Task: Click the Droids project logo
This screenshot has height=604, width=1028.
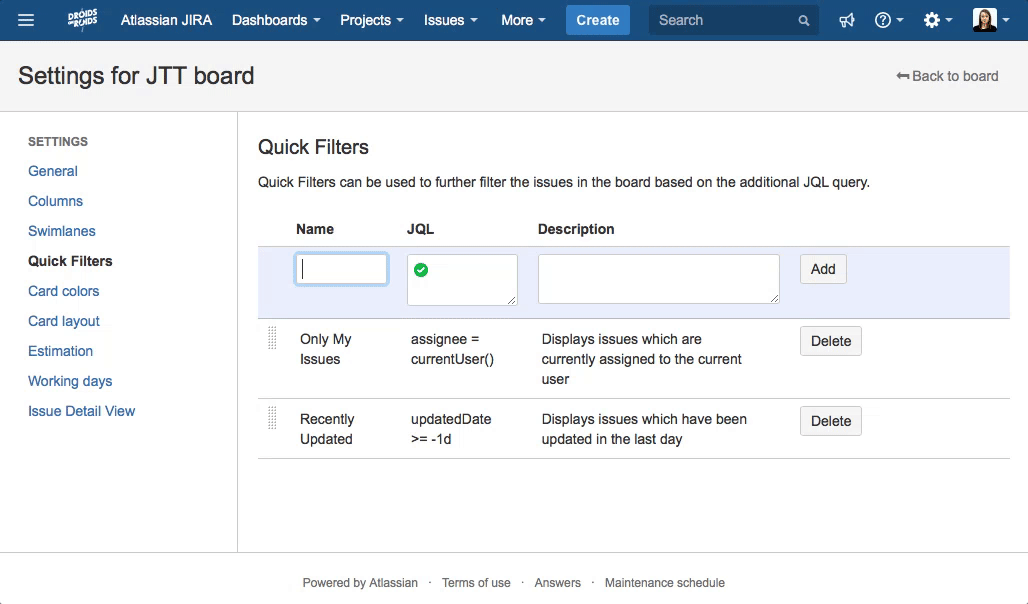Action: pos(82,20)
